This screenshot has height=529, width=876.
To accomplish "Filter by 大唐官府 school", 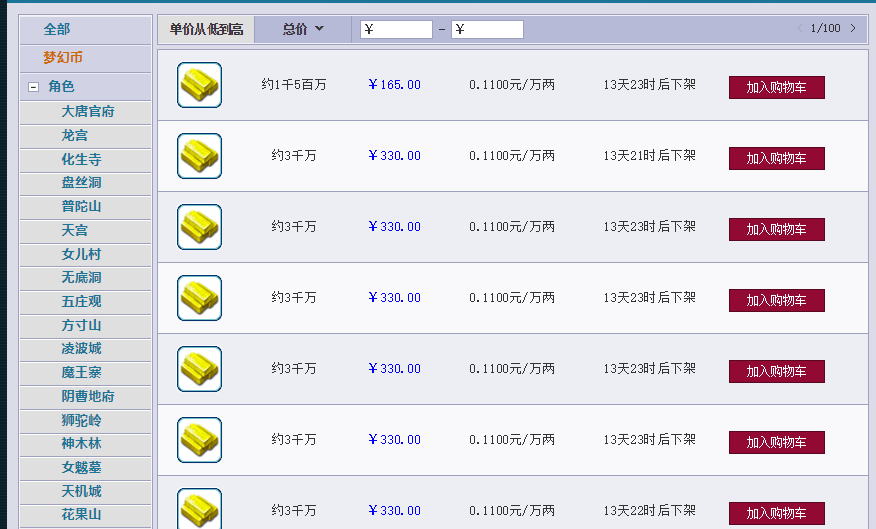I will tap(88, 112).
